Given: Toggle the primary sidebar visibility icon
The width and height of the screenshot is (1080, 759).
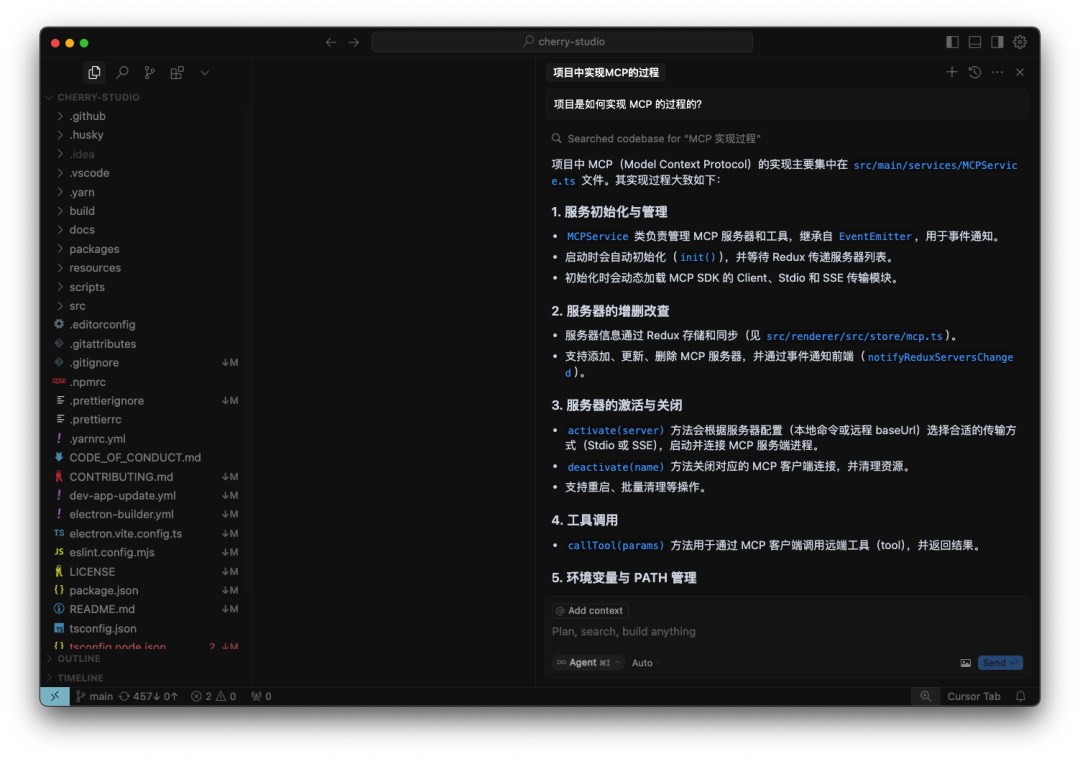Looking at the screenshot, I should [x=951, y=42].
